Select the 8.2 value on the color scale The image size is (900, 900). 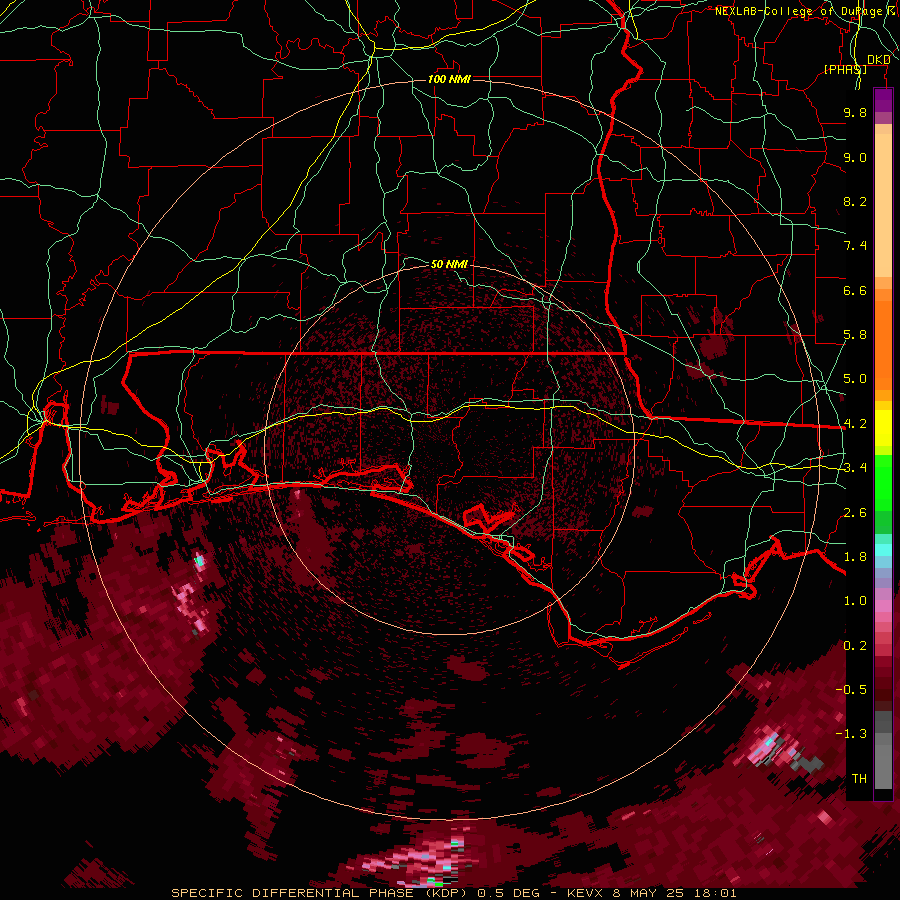click(x=855, y=201)
